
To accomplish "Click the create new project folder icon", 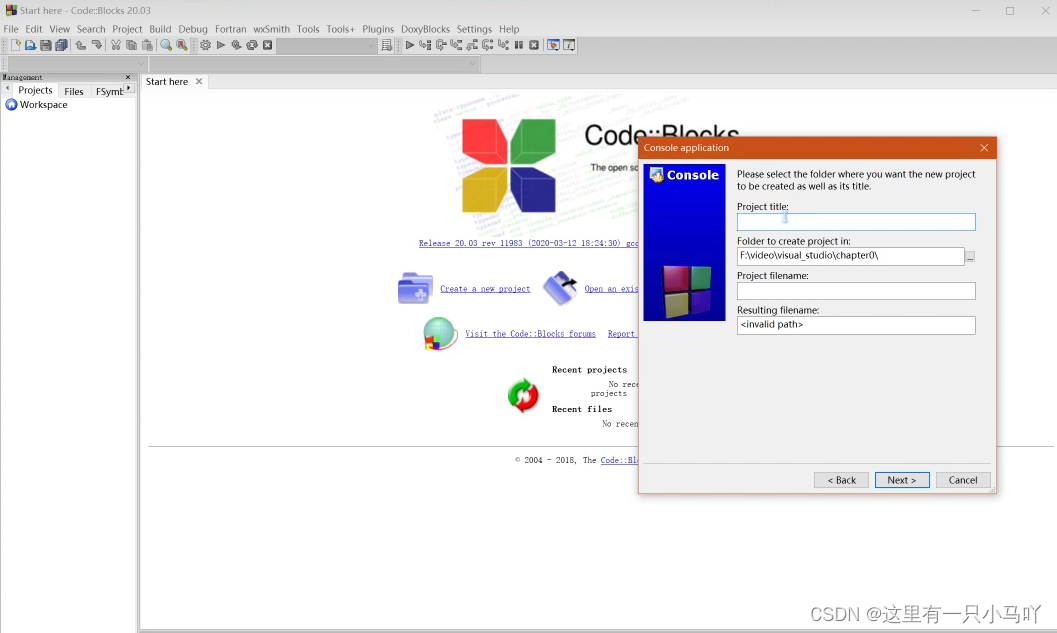I will coord(415,289).
